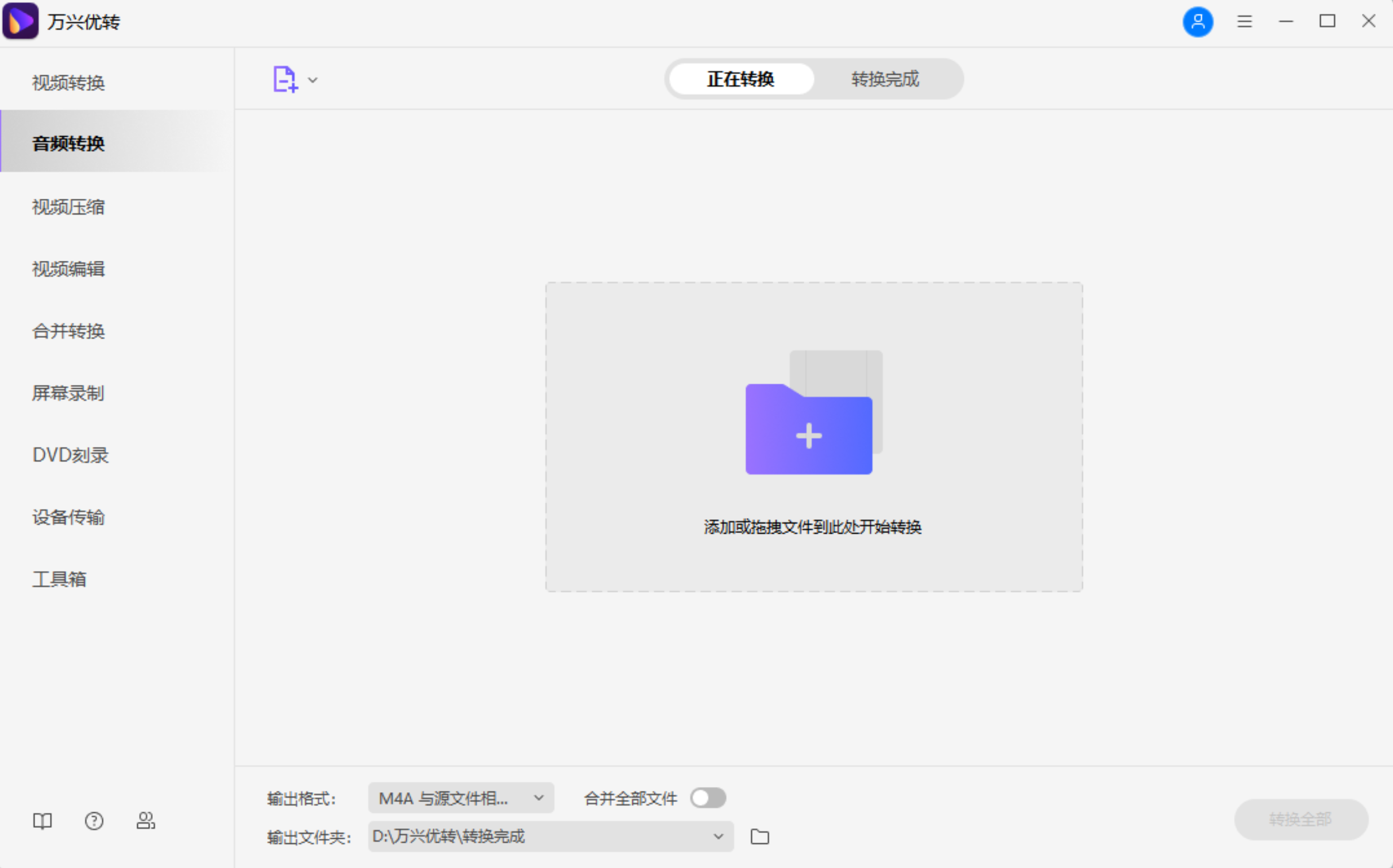Select the 正在转换 tab
The width and height of the screenshot is (1393, 868).
[x=740, y=79]
